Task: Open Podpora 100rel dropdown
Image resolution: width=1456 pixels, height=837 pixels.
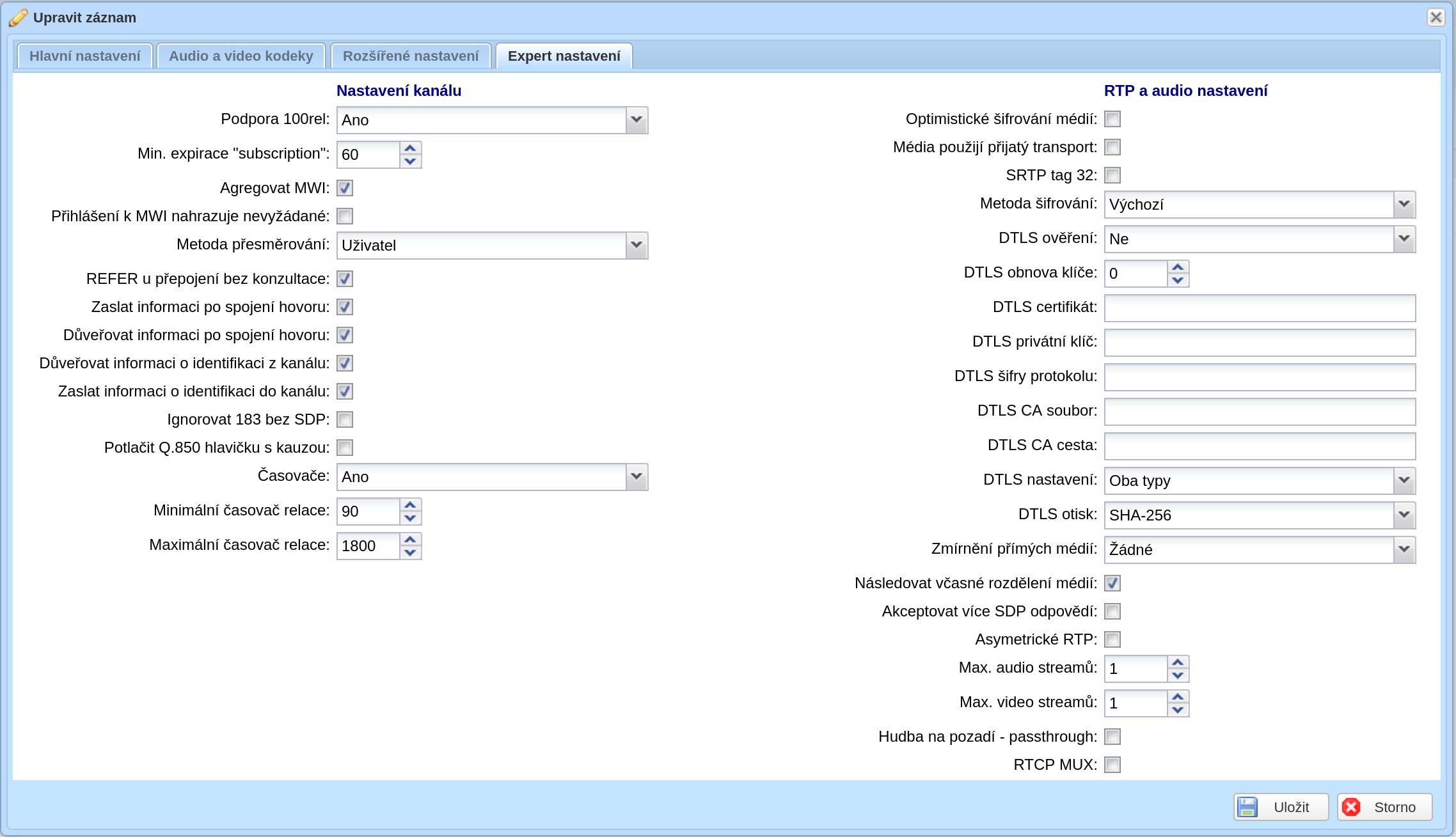Action: pyautogui.click(x=637, y=120)
